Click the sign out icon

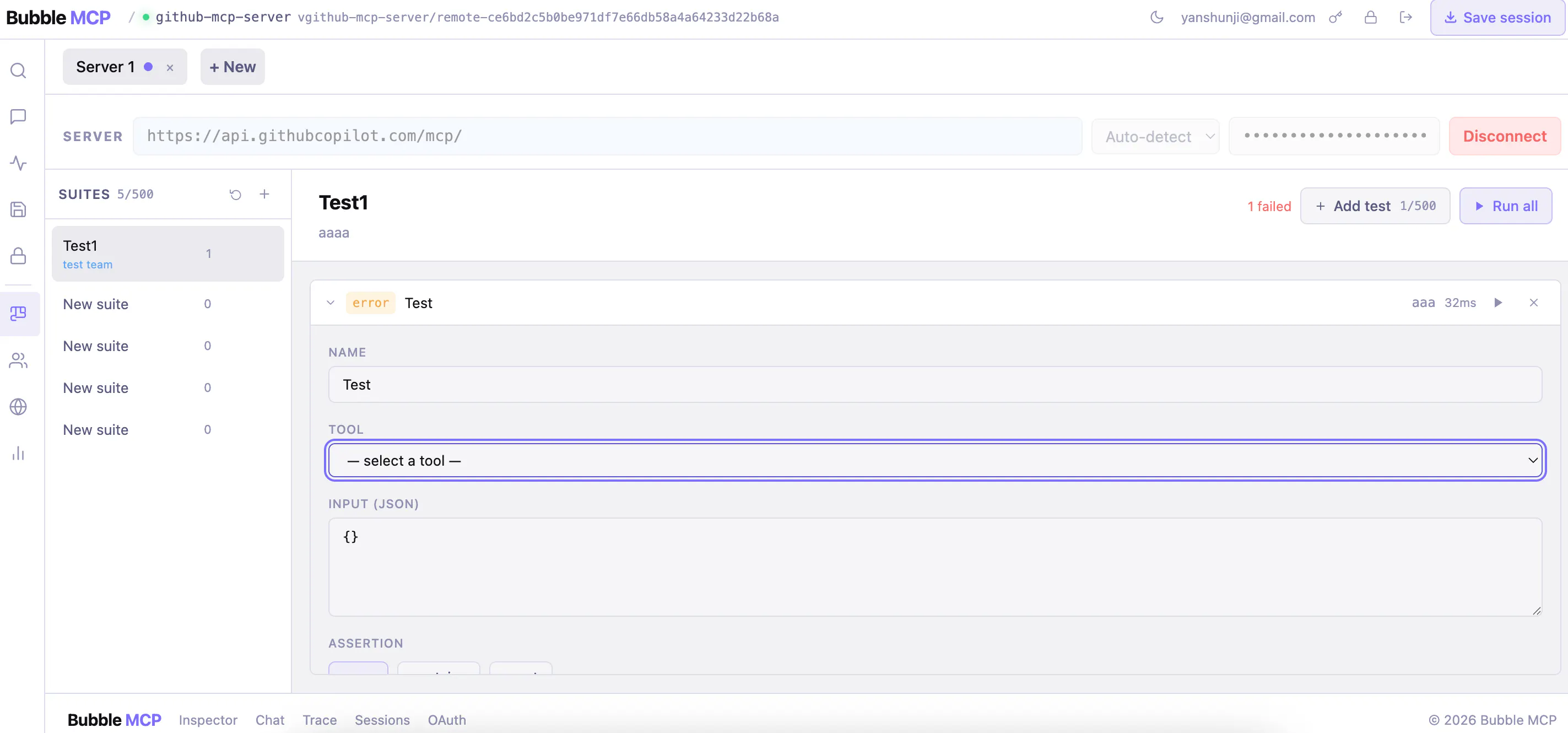point(1405,17)
